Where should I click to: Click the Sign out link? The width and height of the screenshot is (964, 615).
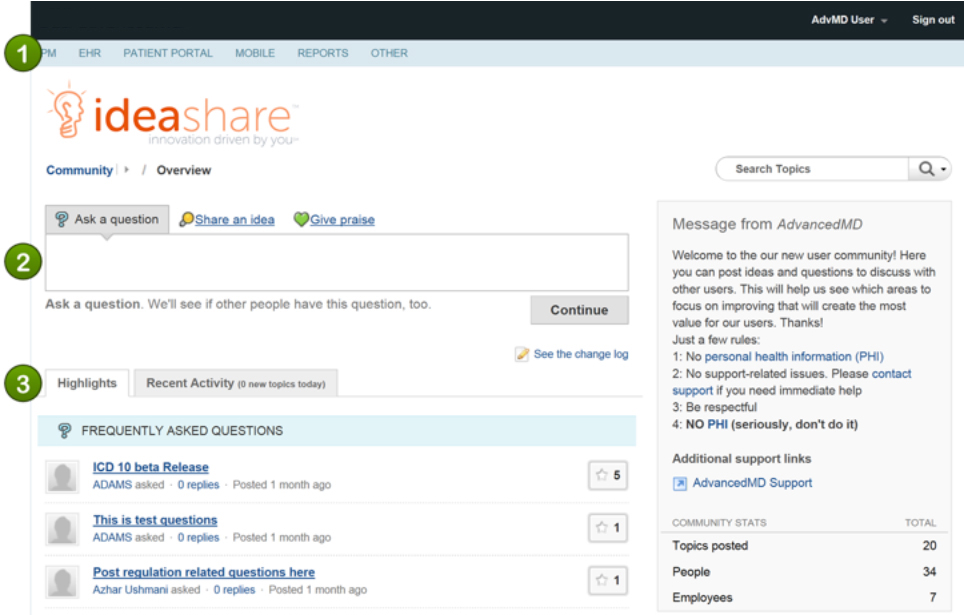933,20
